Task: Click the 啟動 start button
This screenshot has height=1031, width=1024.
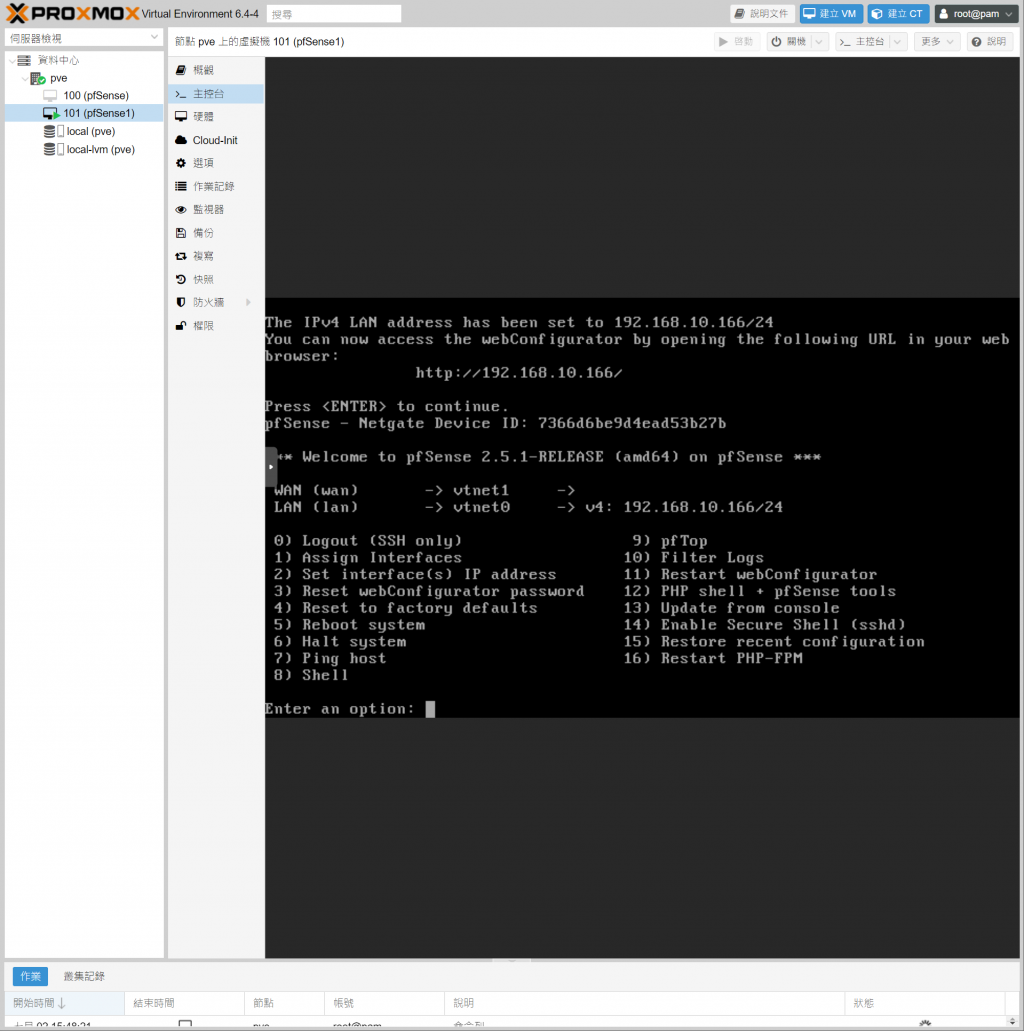Action: pos(736,41)
